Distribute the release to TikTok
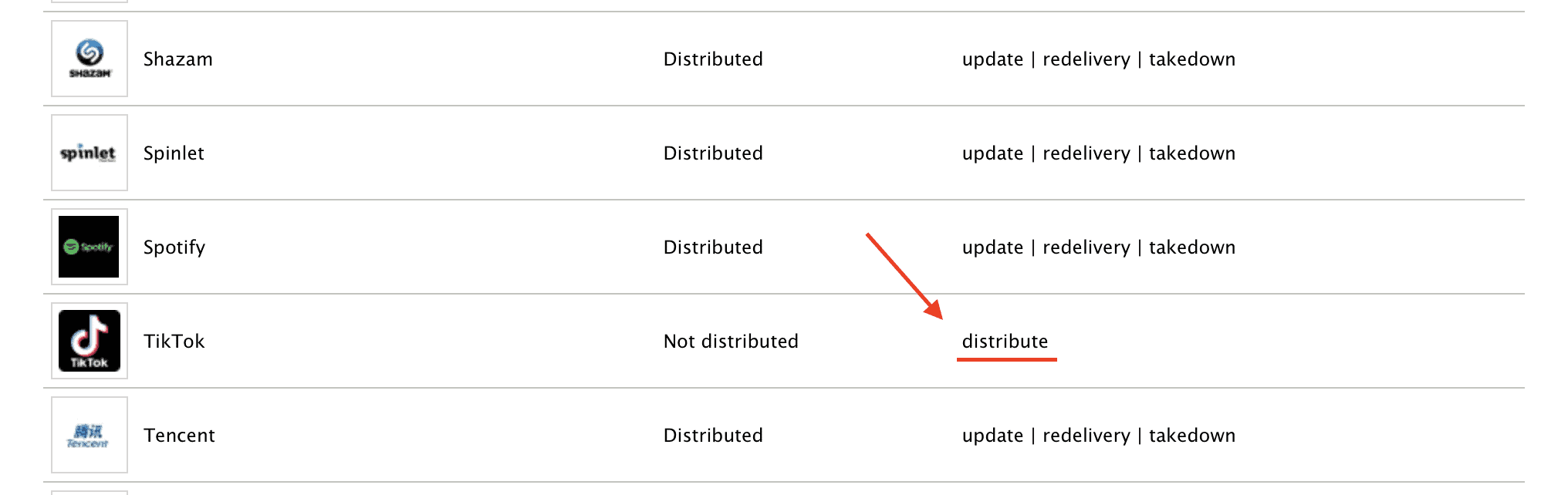Viewport: 1568px width, 495px height. [x=1005, y=342]
